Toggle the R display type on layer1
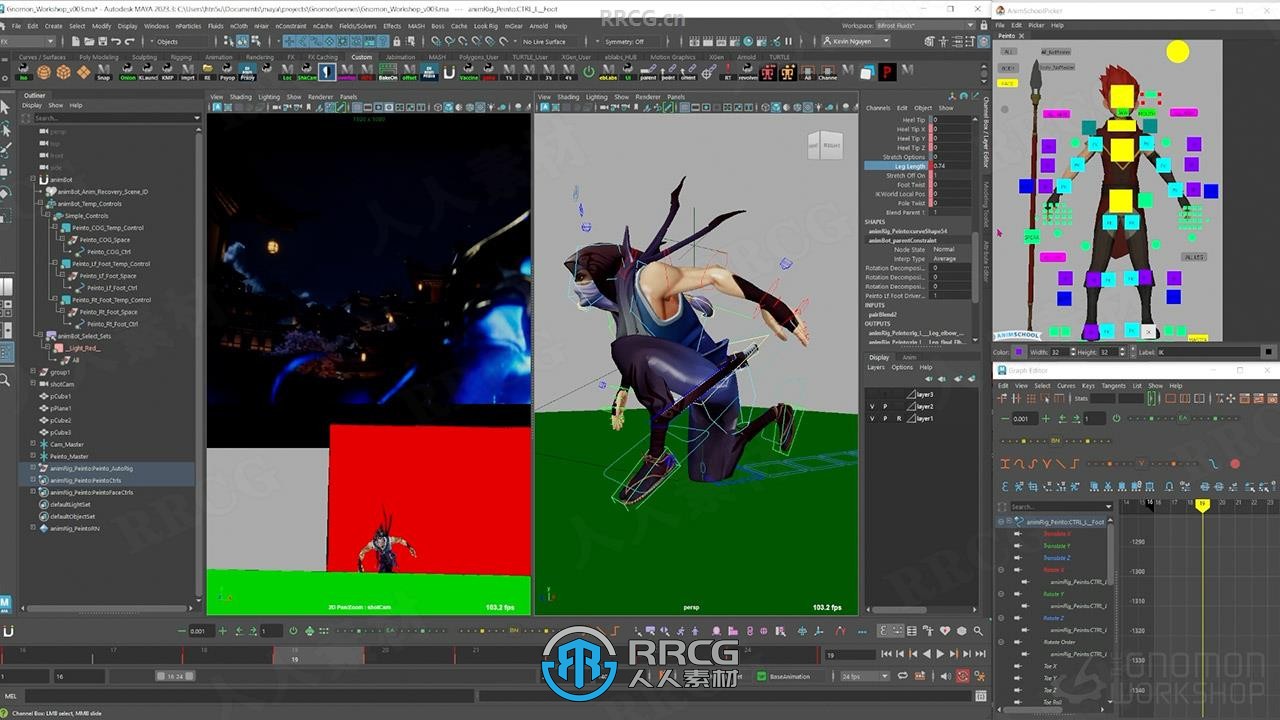This screenshot has height=720, width=1280. click(x=898, y=418)
